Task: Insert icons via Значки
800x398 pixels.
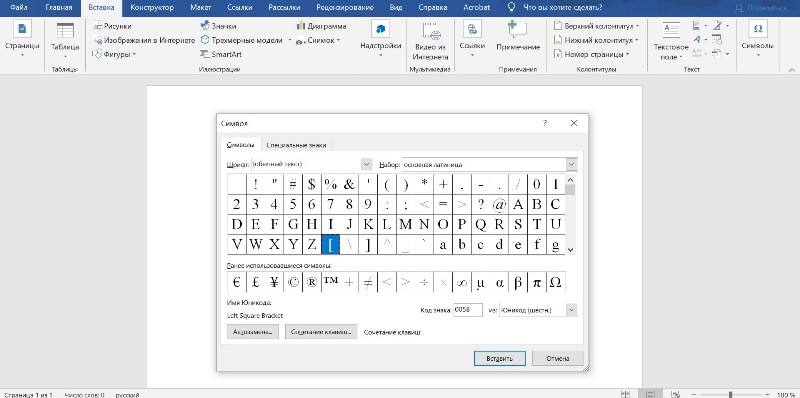Action: coord(218,26)
